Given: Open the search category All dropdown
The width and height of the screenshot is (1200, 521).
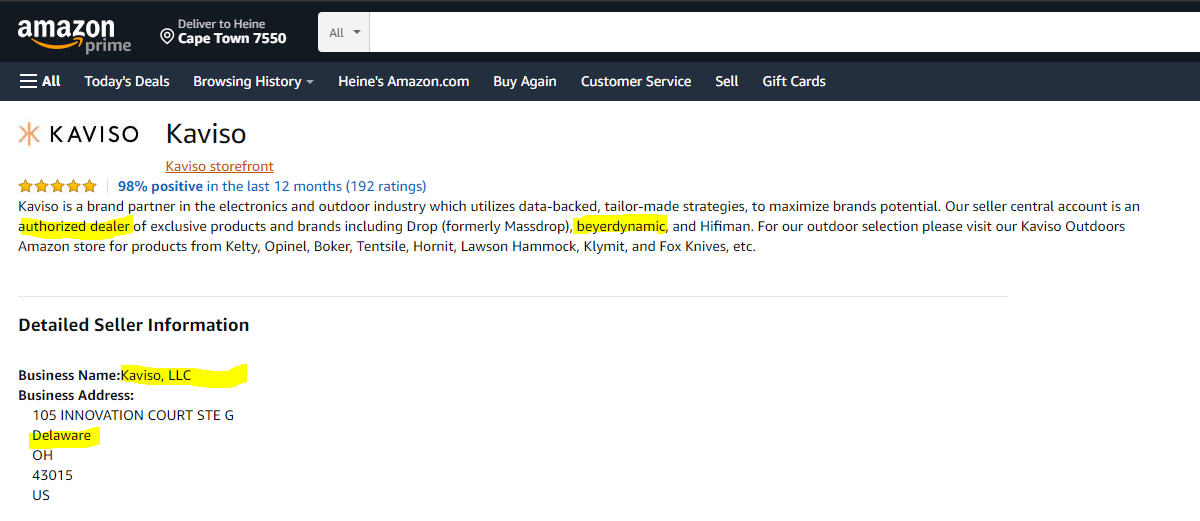Looking at the screenshot, I should pos(344,33).
